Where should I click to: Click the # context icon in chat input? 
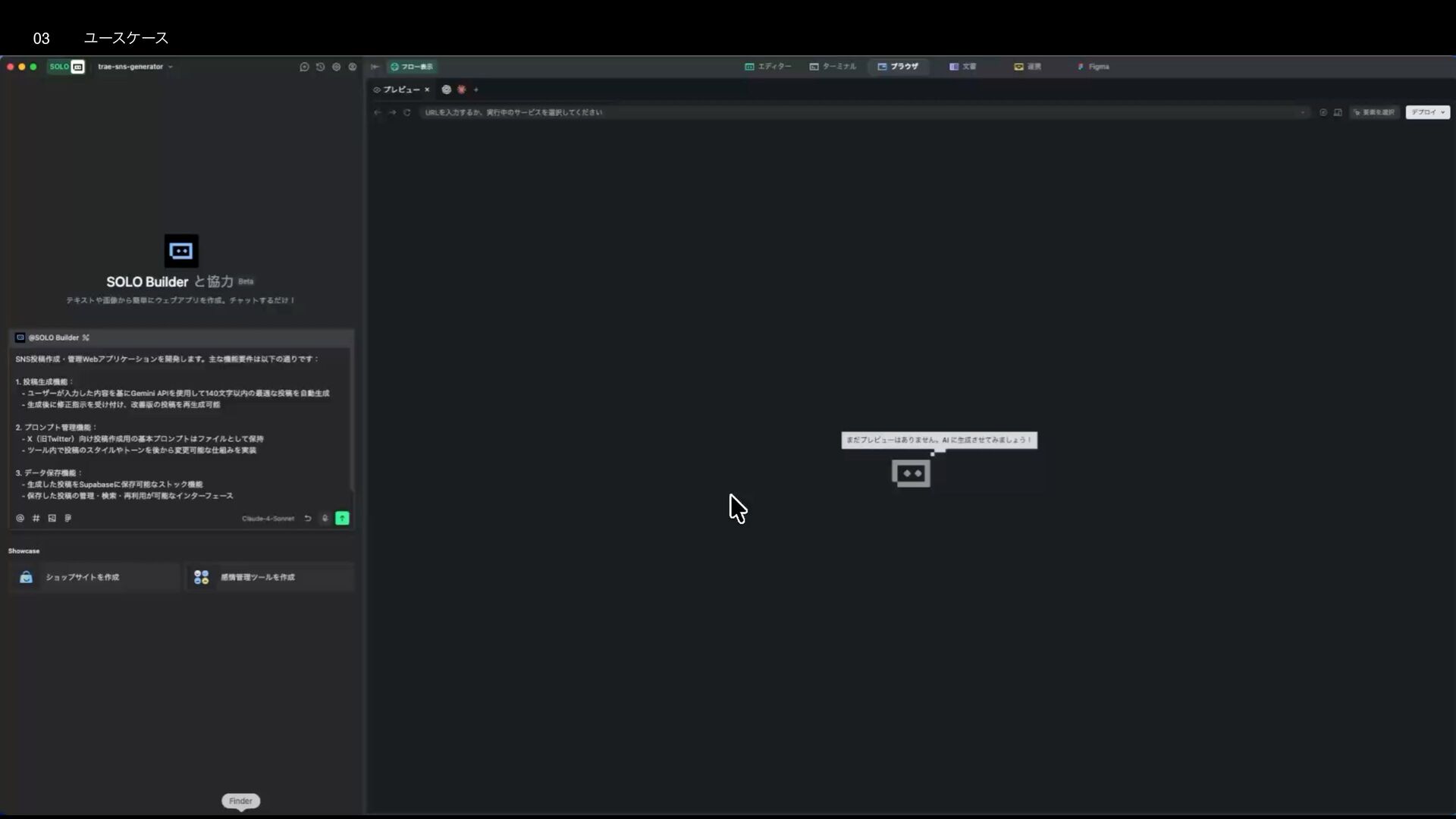point(36,519)
